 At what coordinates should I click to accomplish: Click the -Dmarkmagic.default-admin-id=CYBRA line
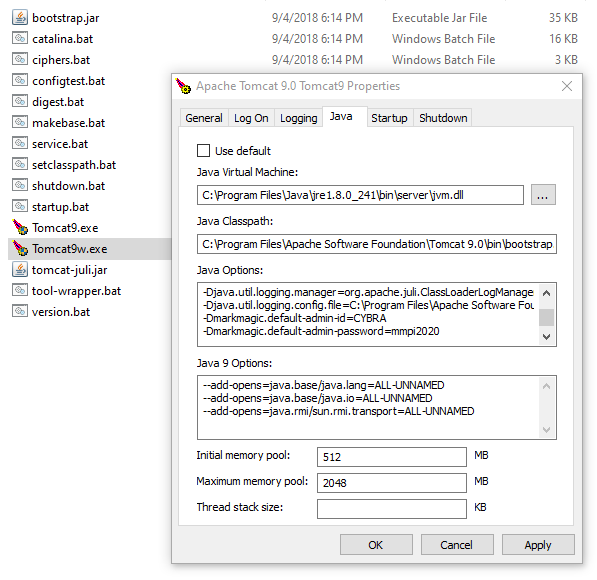294,318
